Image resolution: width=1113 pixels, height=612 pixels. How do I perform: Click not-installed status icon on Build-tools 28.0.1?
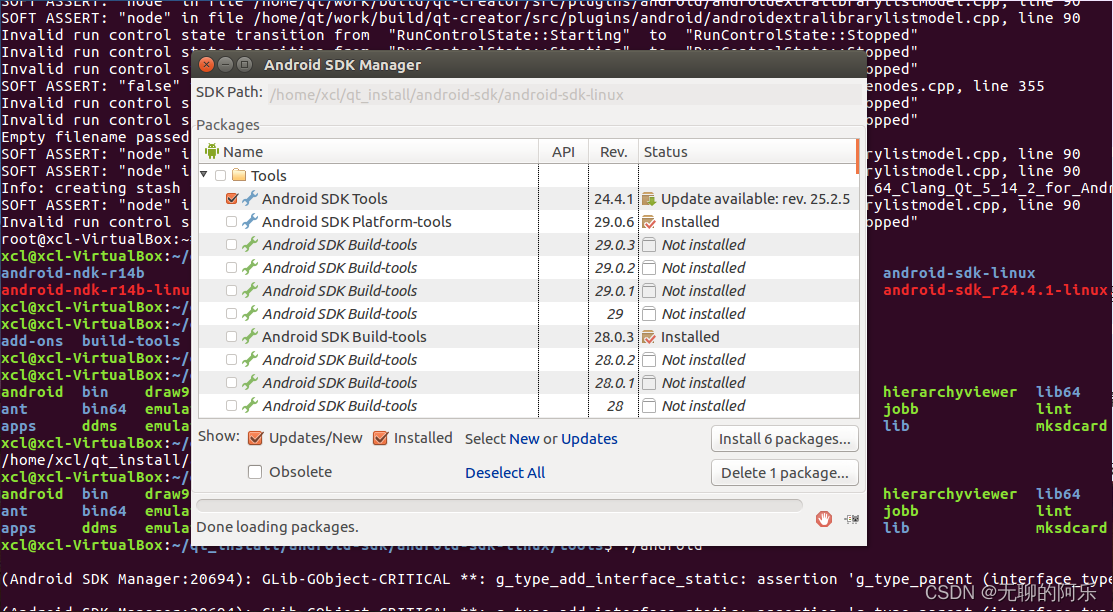coord(649,383)
